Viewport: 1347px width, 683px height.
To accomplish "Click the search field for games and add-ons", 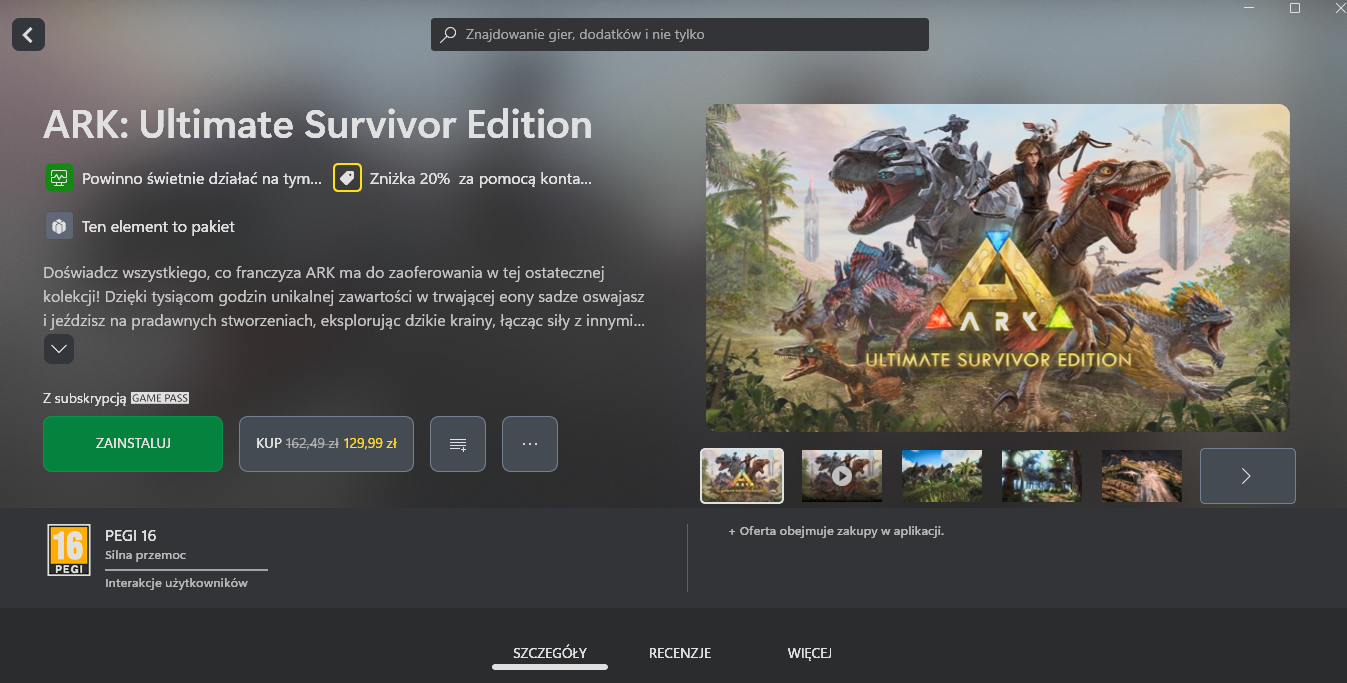I will [x=680, y=34].
